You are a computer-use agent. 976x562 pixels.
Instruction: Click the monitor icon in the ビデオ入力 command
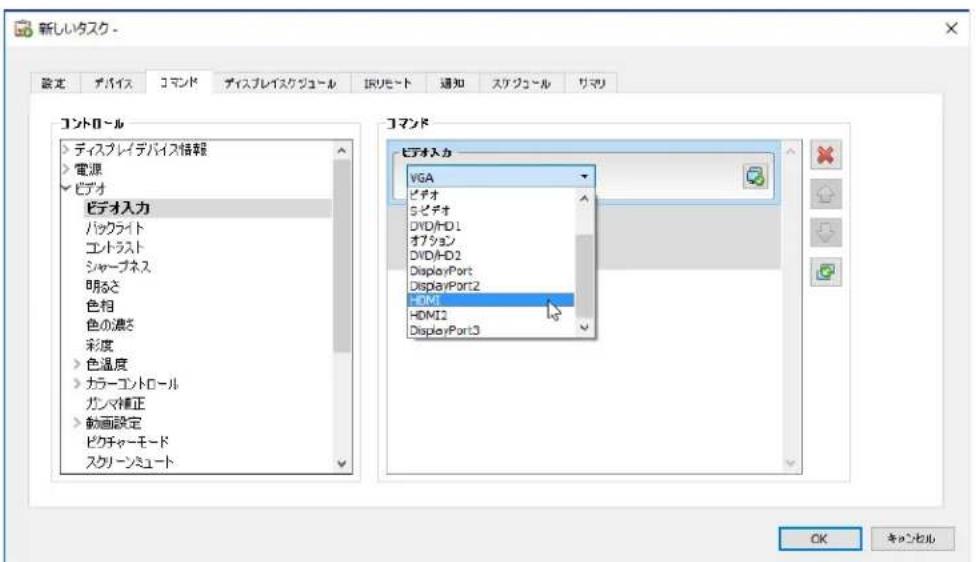(x=755, y=176)
